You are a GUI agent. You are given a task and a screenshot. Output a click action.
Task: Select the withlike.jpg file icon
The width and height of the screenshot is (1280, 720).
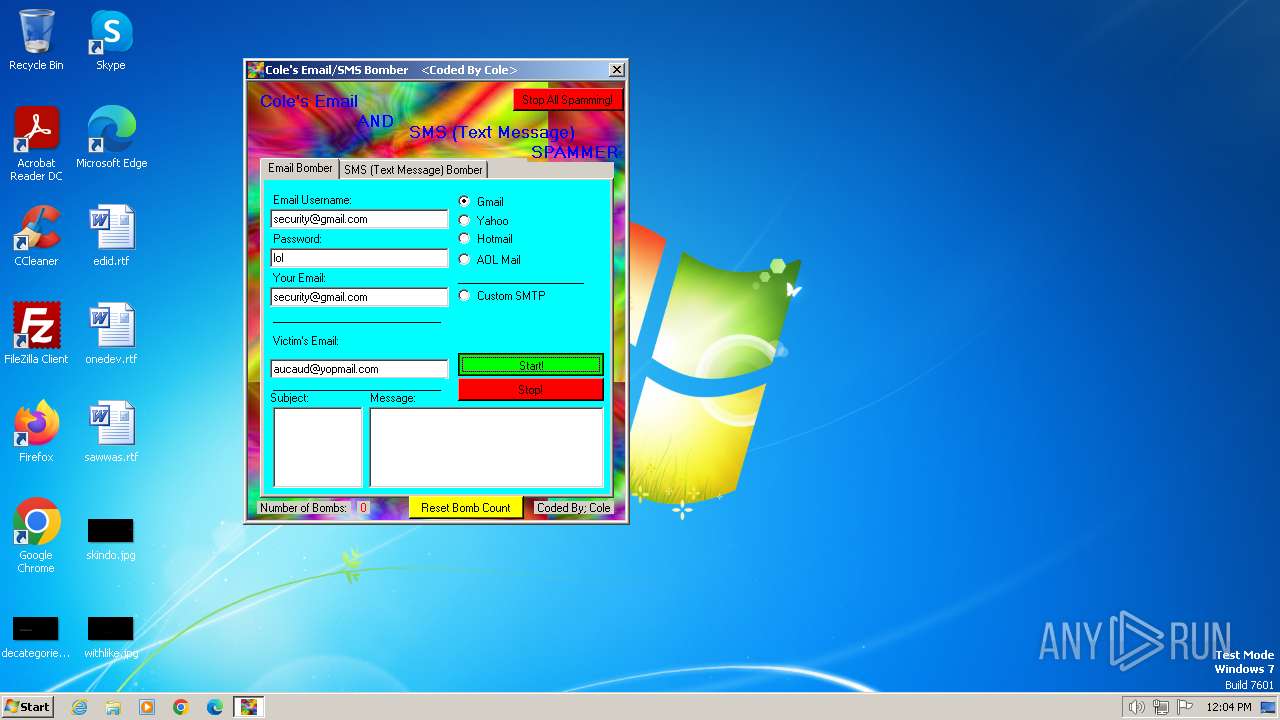[111, 637]
